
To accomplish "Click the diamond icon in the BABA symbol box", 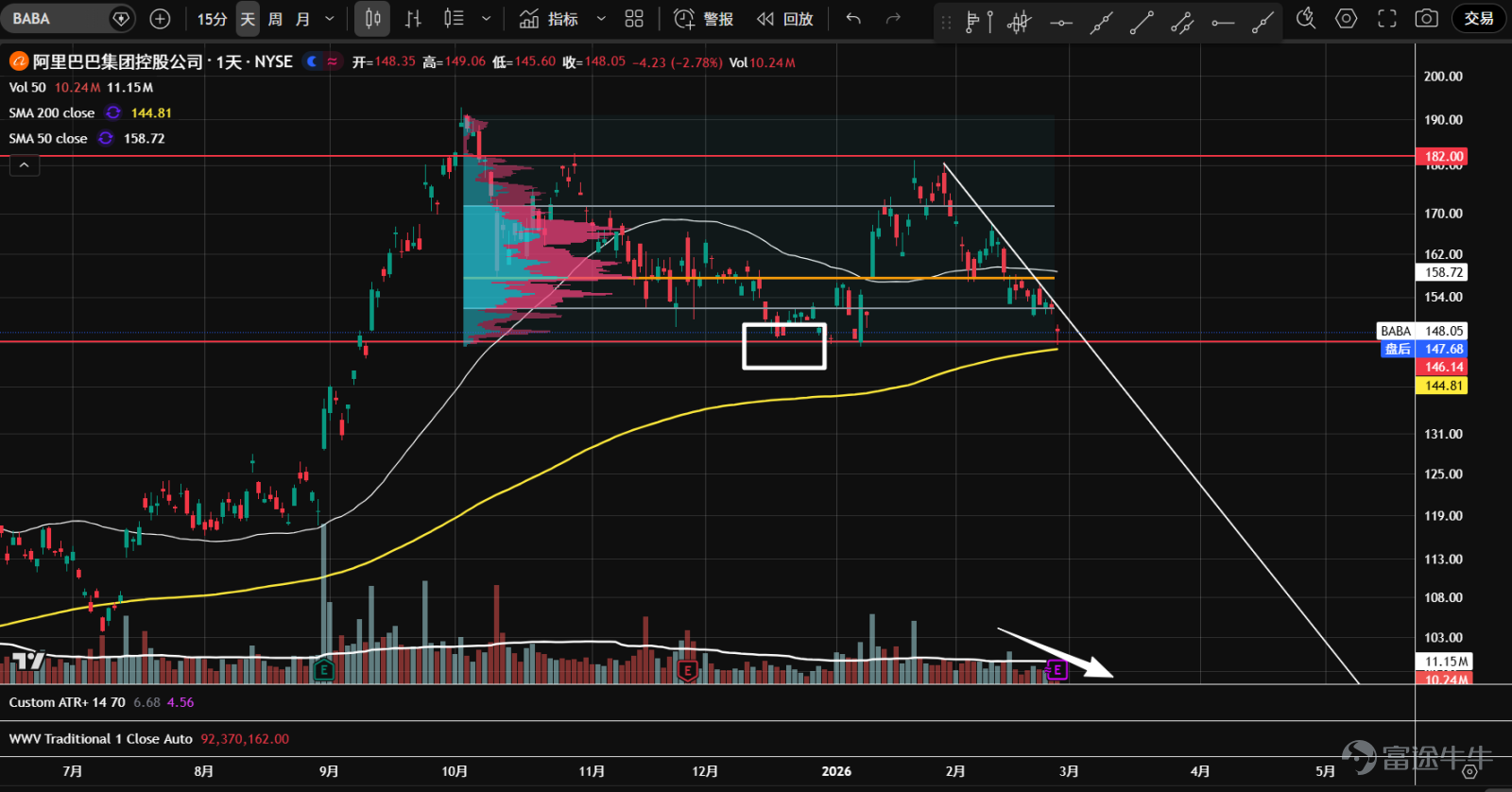I will pyautogui.click(x=121, y=19).
